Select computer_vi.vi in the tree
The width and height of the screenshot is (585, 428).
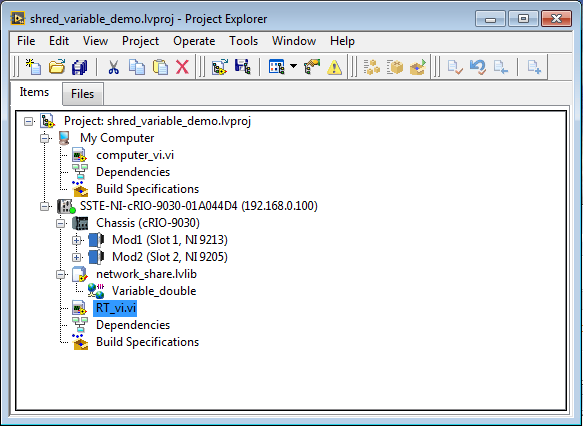click(135, 155)
